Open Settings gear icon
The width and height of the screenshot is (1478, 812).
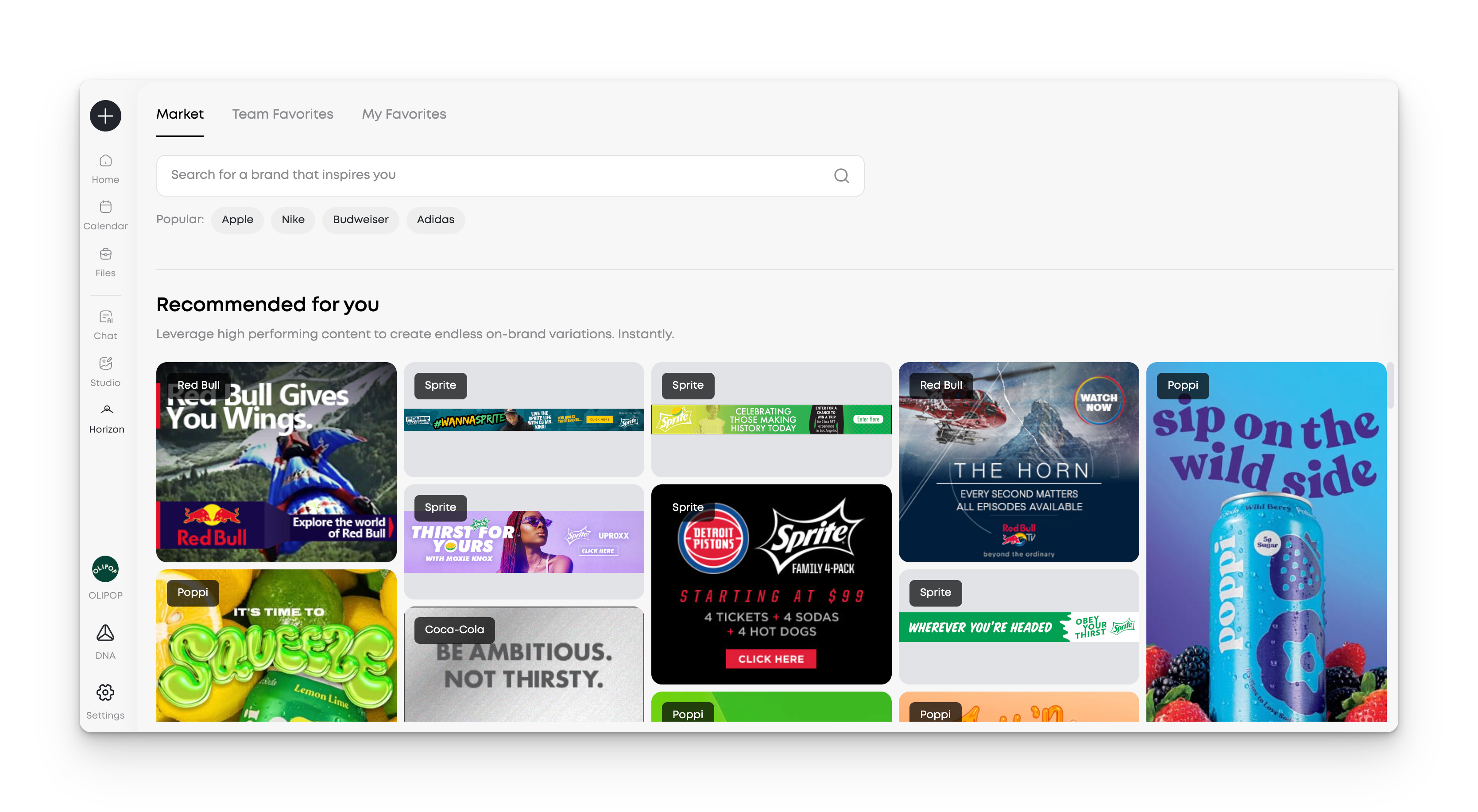105,700
